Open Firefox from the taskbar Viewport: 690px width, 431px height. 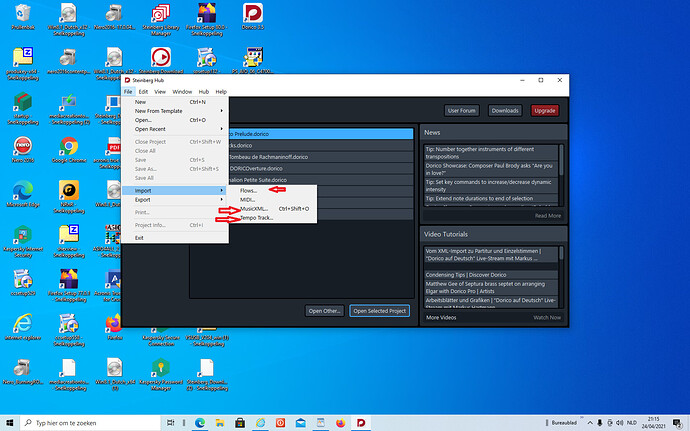coord(341,423)
